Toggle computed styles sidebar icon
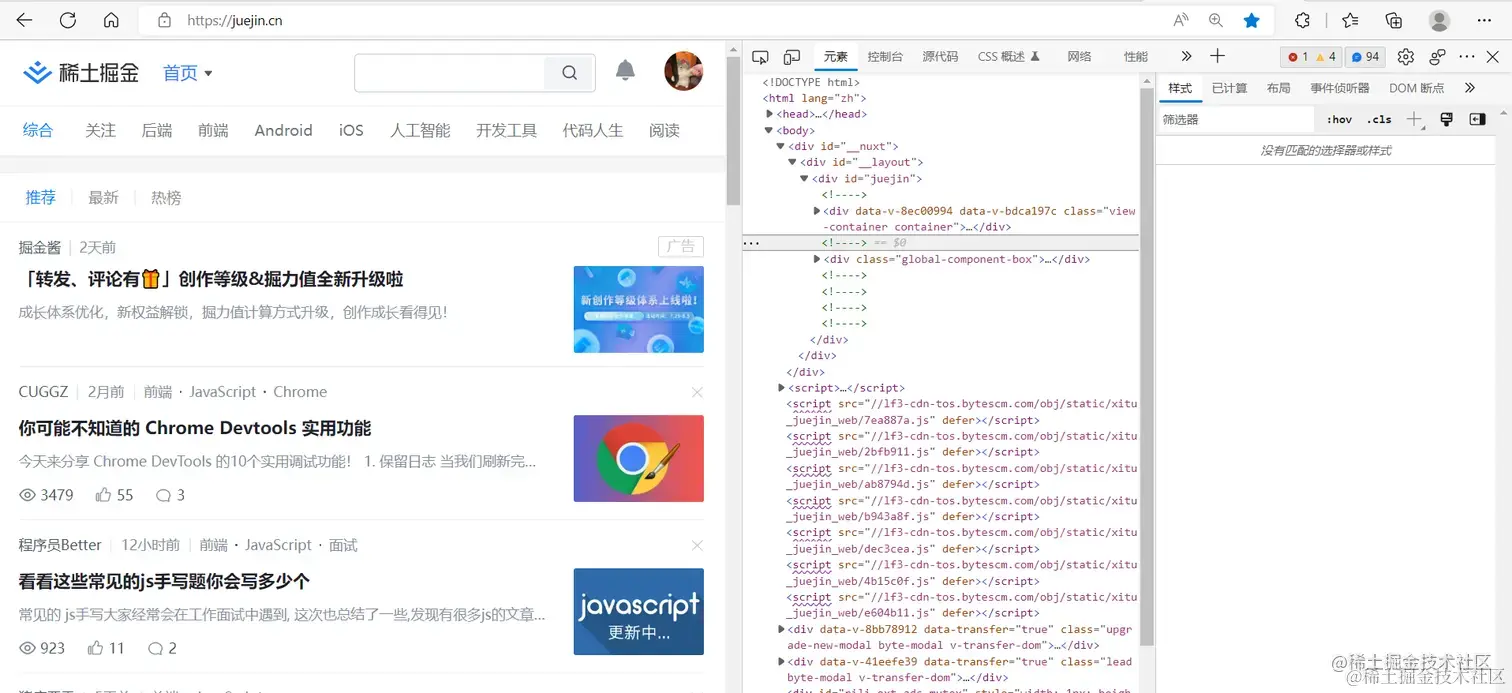The image size is (1512, 693). click(1477, 119)
